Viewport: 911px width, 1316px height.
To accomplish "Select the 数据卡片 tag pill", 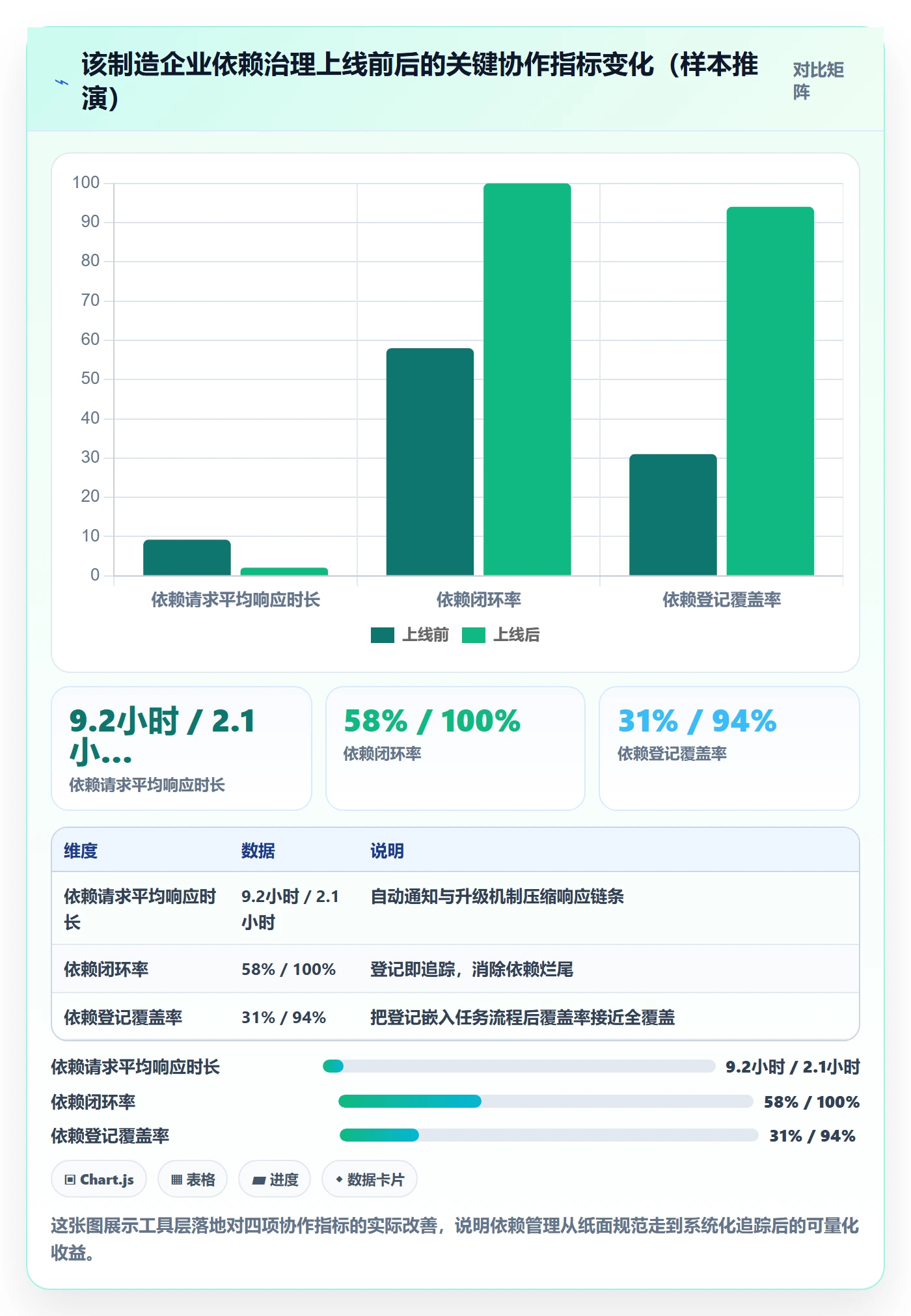I will (x=370, y=1179).
